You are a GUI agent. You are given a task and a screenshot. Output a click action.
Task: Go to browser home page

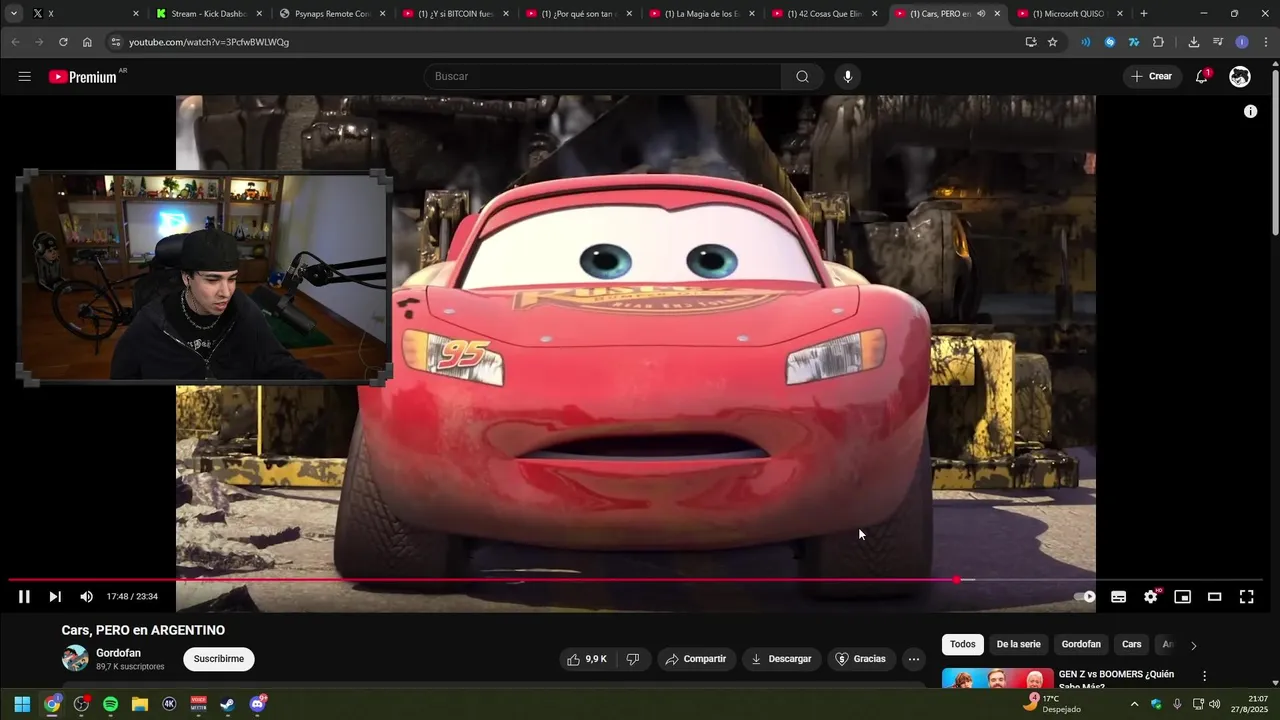click(87, 42)
